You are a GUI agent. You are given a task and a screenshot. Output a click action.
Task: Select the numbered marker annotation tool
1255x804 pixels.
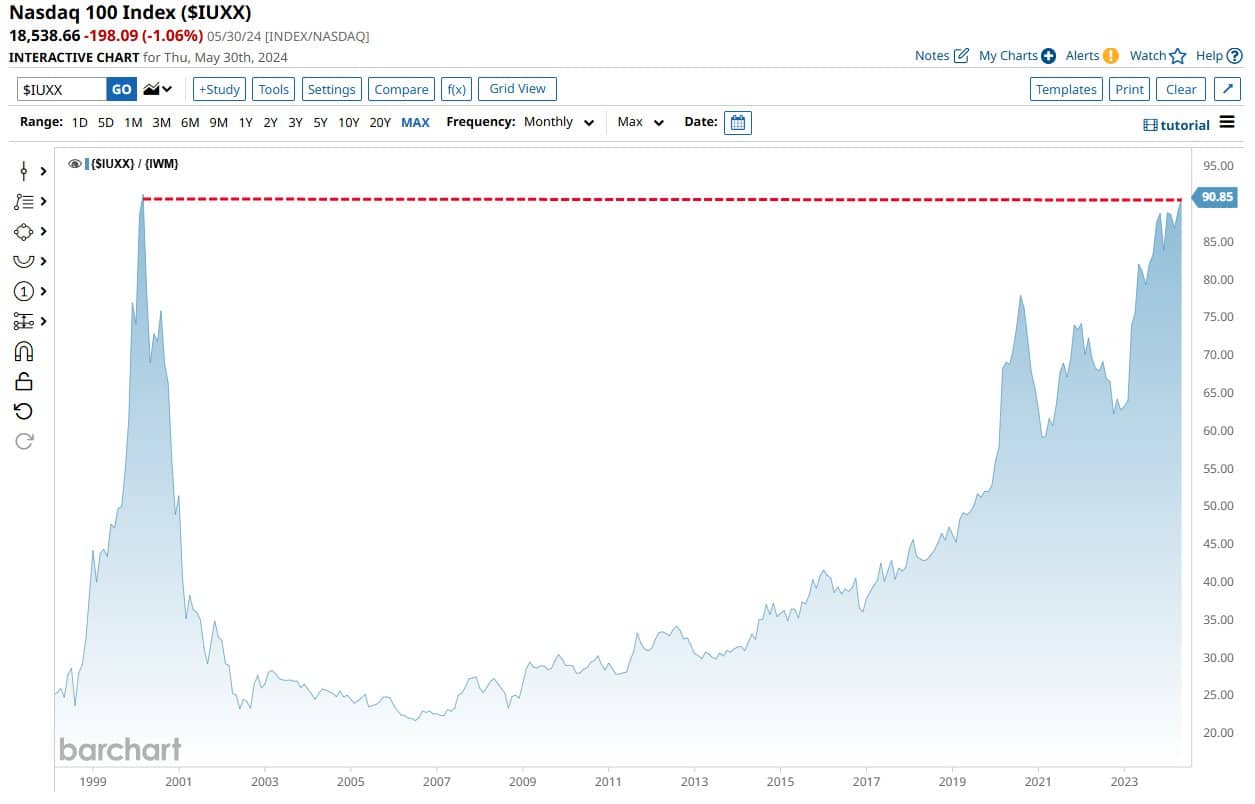[24, 291]
